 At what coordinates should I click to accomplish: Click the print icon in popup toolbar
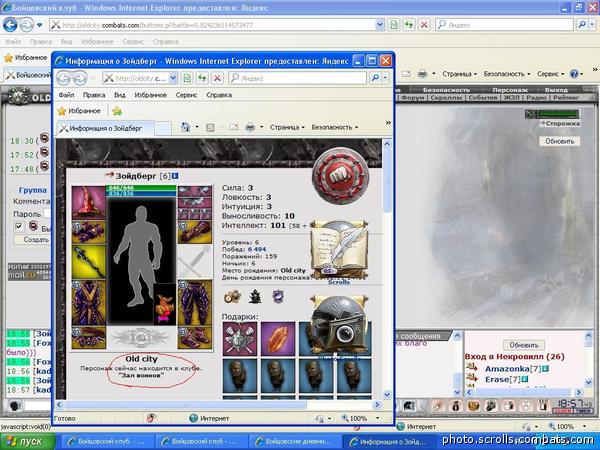coord(250,127)
